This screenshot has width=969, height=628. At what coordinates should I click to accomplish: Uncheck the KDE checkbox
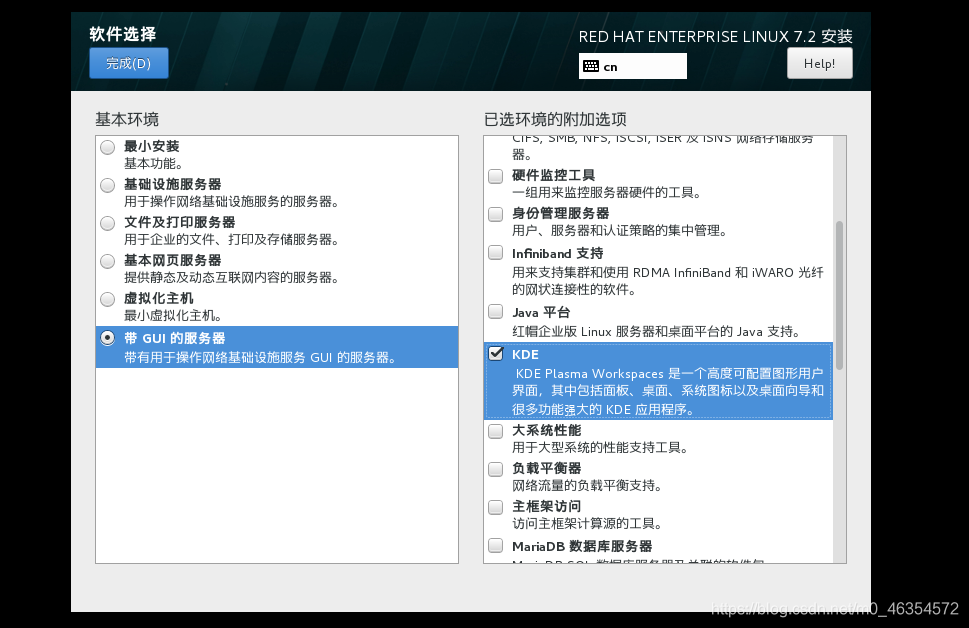click(x=496, y=353)
